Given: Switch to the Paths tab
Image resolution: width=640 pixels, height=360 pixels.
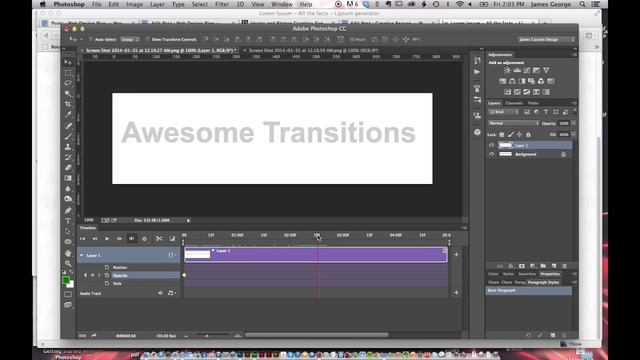Looking at the screenshot, I should click(533, 103).
